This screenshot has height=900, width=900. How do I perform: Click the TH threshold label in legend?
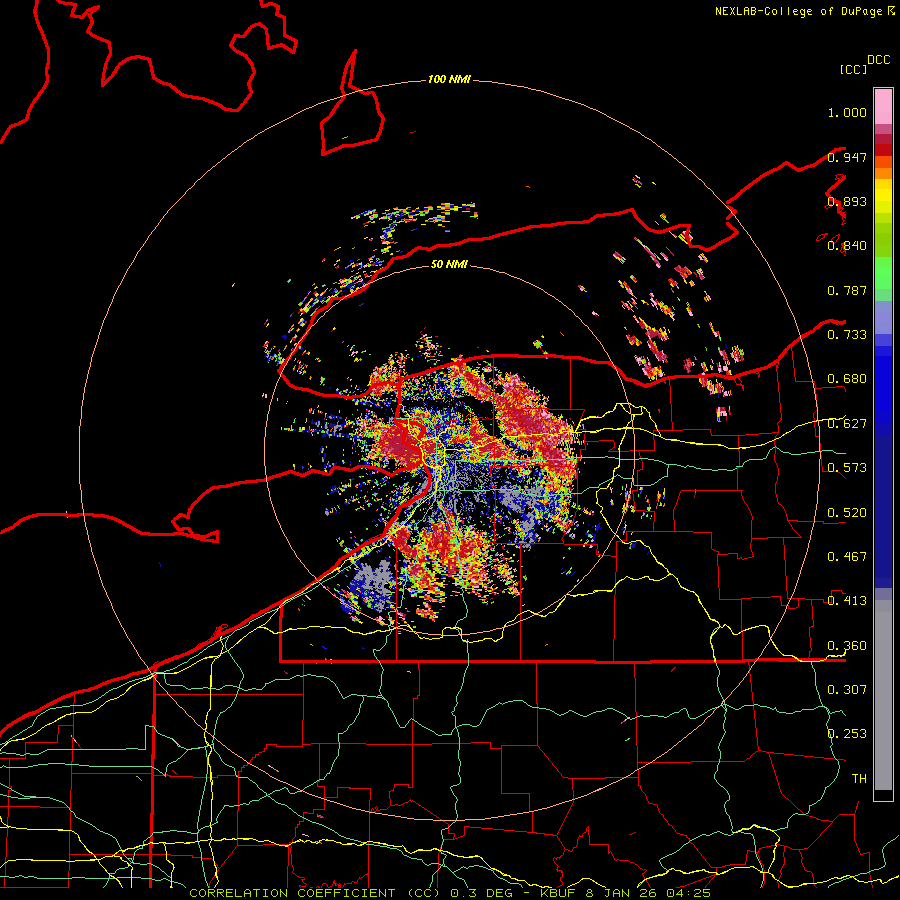[859, 779]
